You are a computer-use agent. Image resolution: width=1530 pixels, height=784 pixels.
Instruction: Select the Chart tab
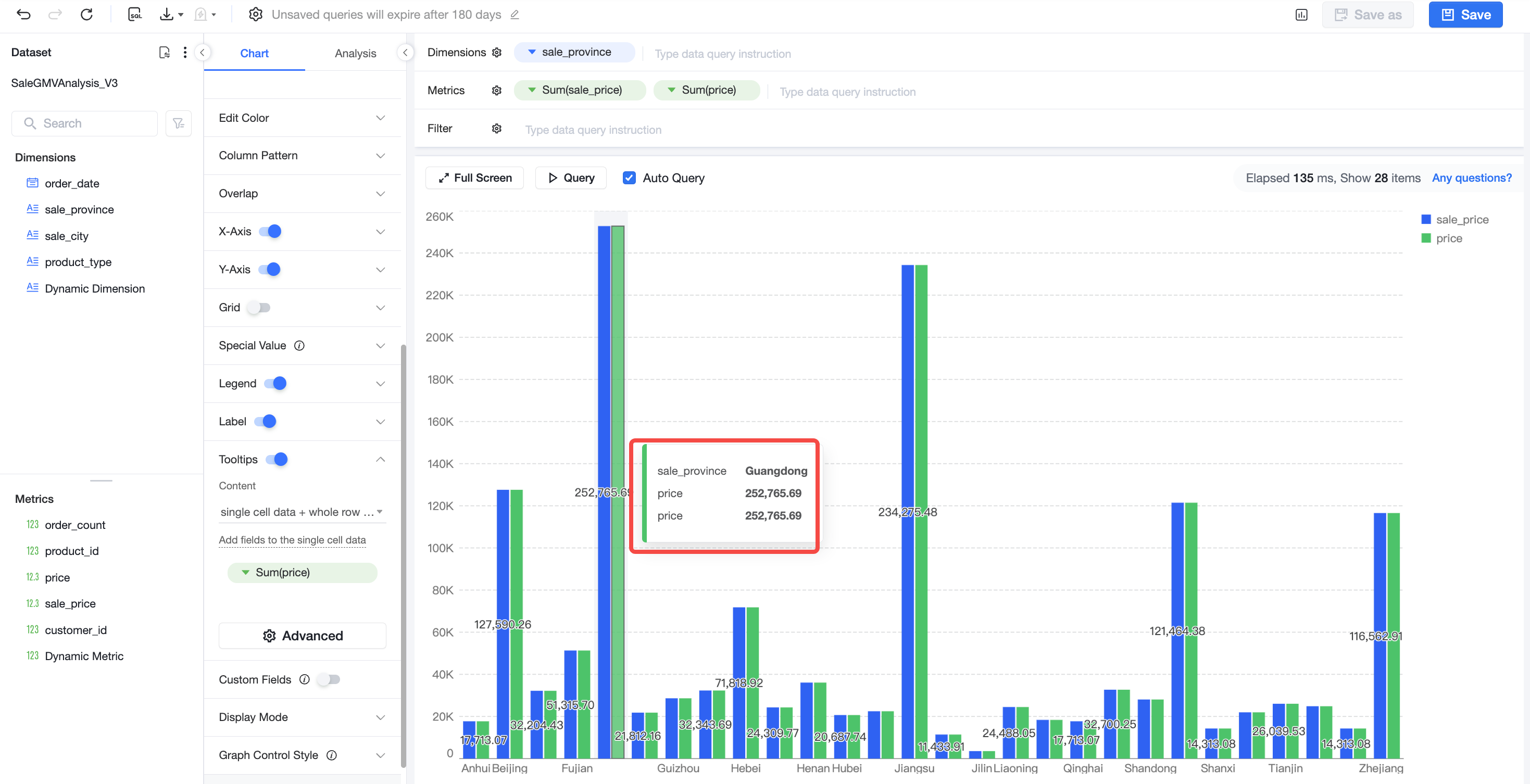[254, 53]
